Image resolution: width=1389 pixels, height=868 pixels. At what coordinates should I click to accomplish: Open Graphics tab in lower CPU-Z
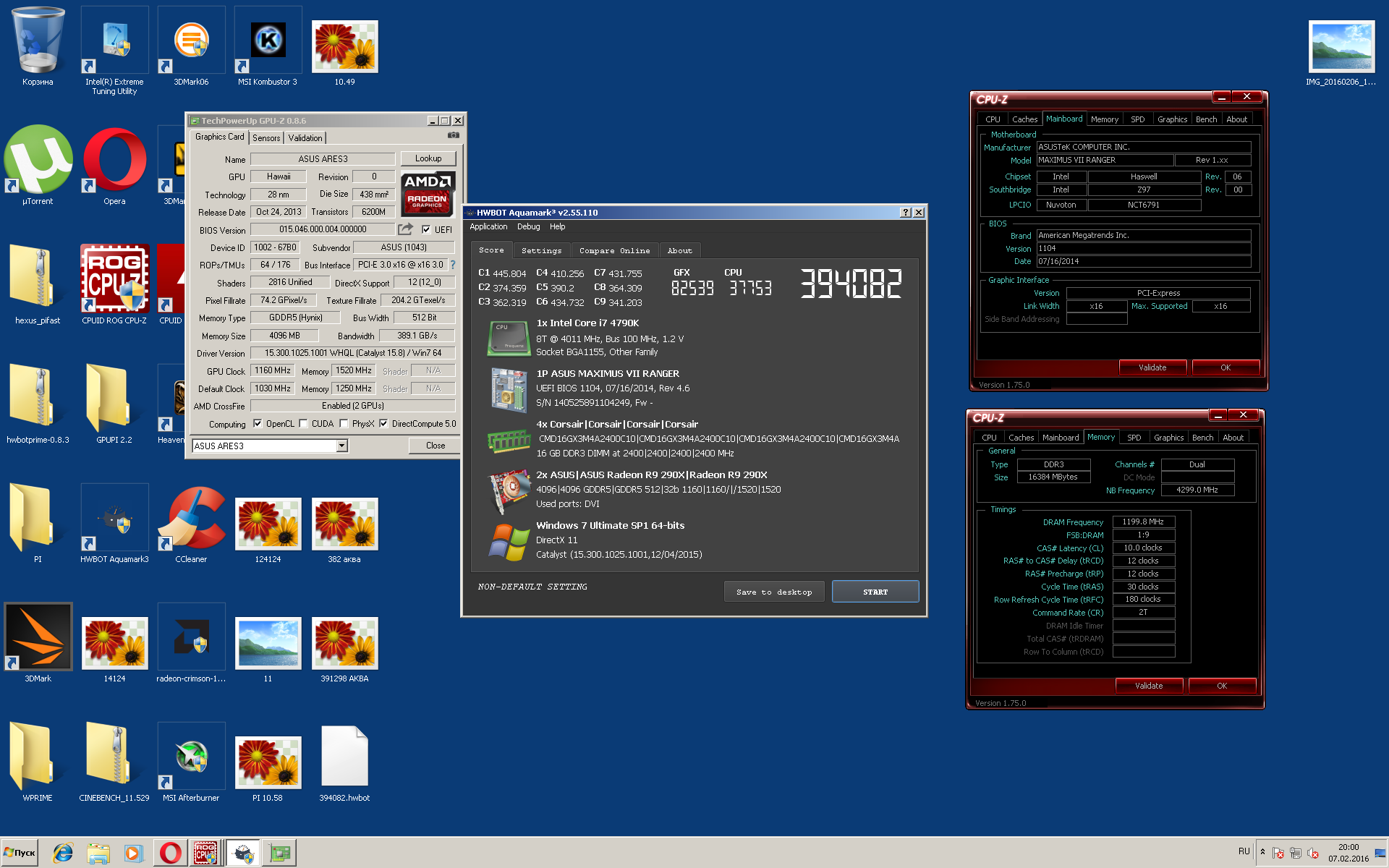pyautogui.click(x=1168, y=438)
